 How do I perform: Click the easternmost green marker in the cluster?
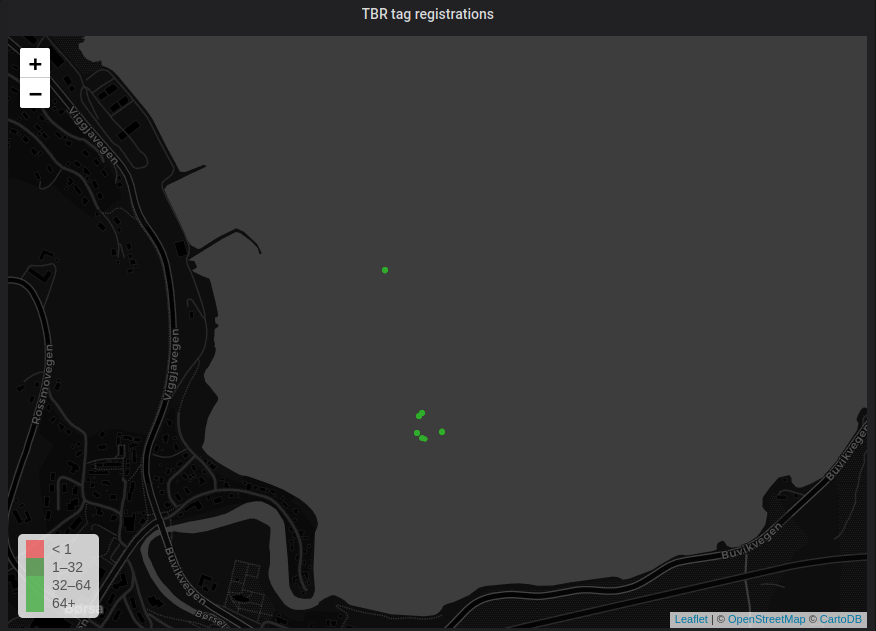(x=442, y=432)
